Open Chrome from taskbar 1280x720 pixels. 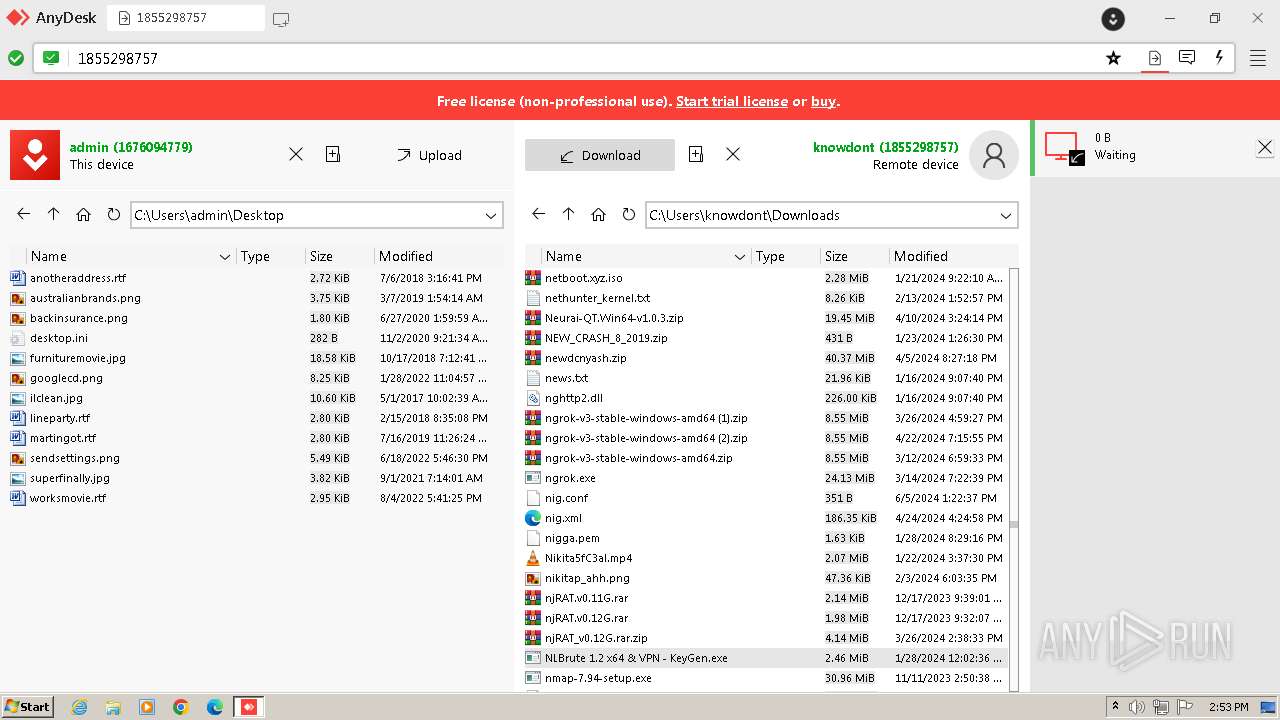point(181,707)
